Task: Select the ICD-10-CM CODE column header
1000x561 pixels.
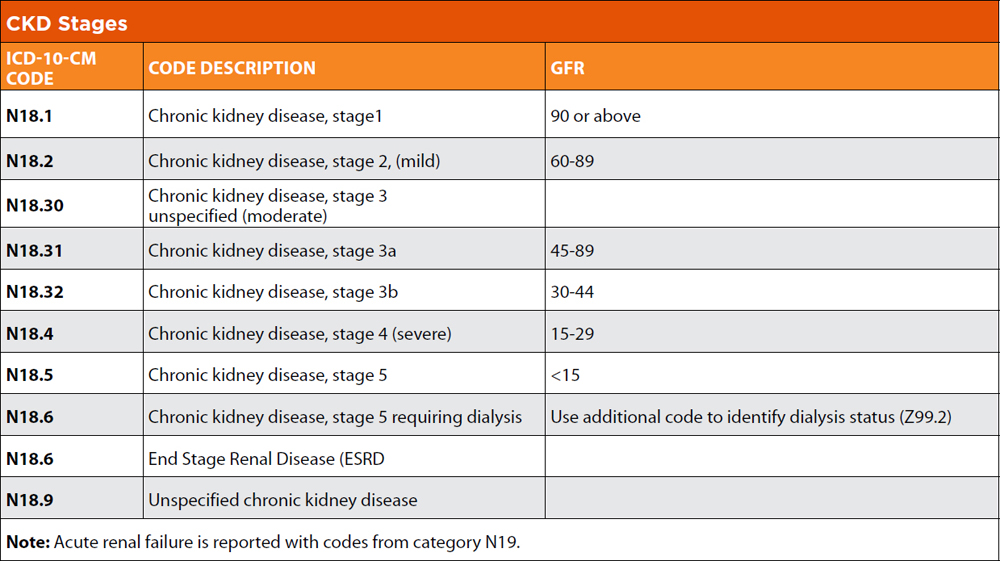Action: pyautogui.click(x=51, y=68)
